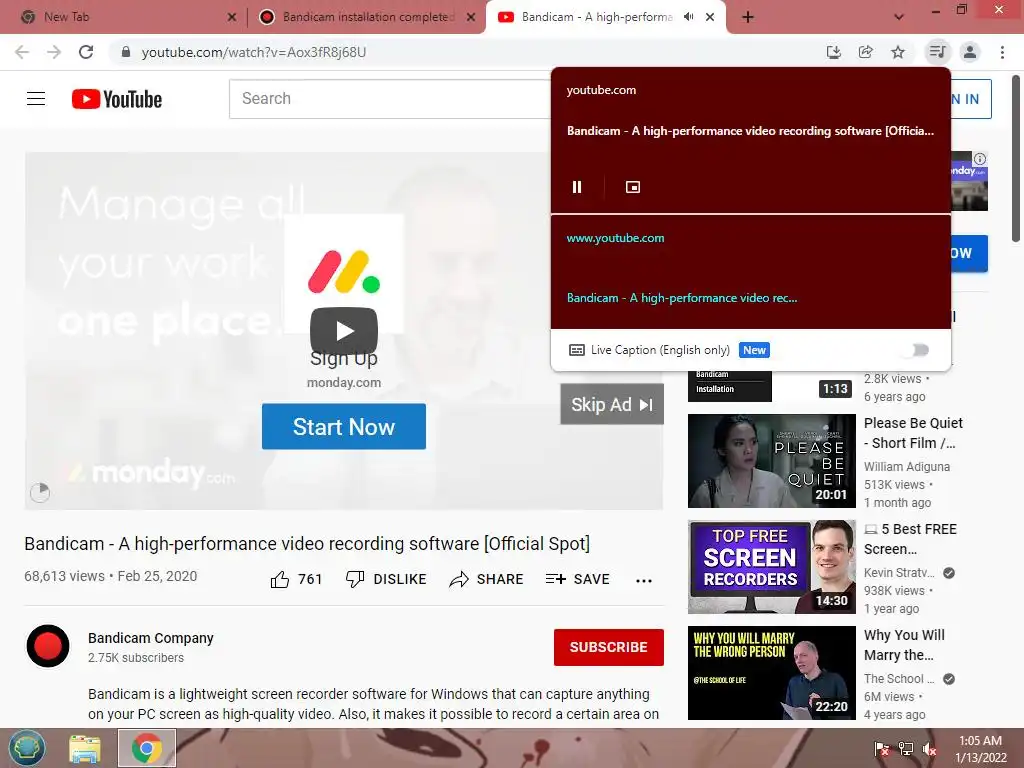The image size is (1024, 768).
Task: Click Skip Ad button
Action: coord(612,404)
